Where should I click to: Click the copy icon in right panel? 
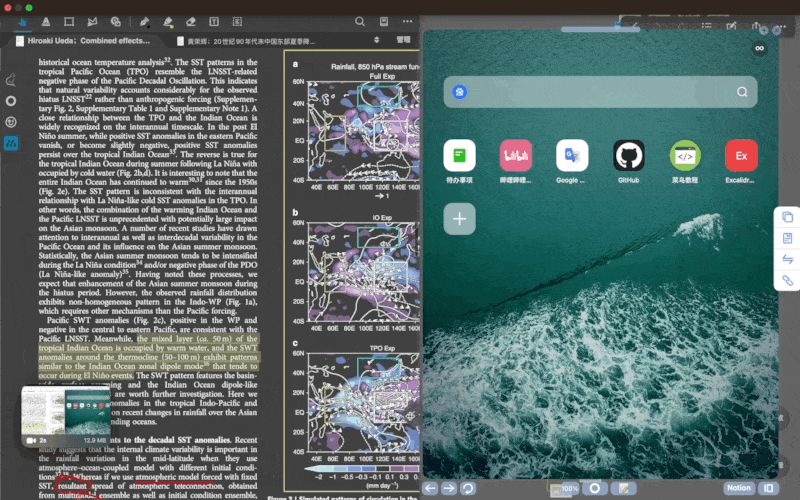(x=787, y=217)
